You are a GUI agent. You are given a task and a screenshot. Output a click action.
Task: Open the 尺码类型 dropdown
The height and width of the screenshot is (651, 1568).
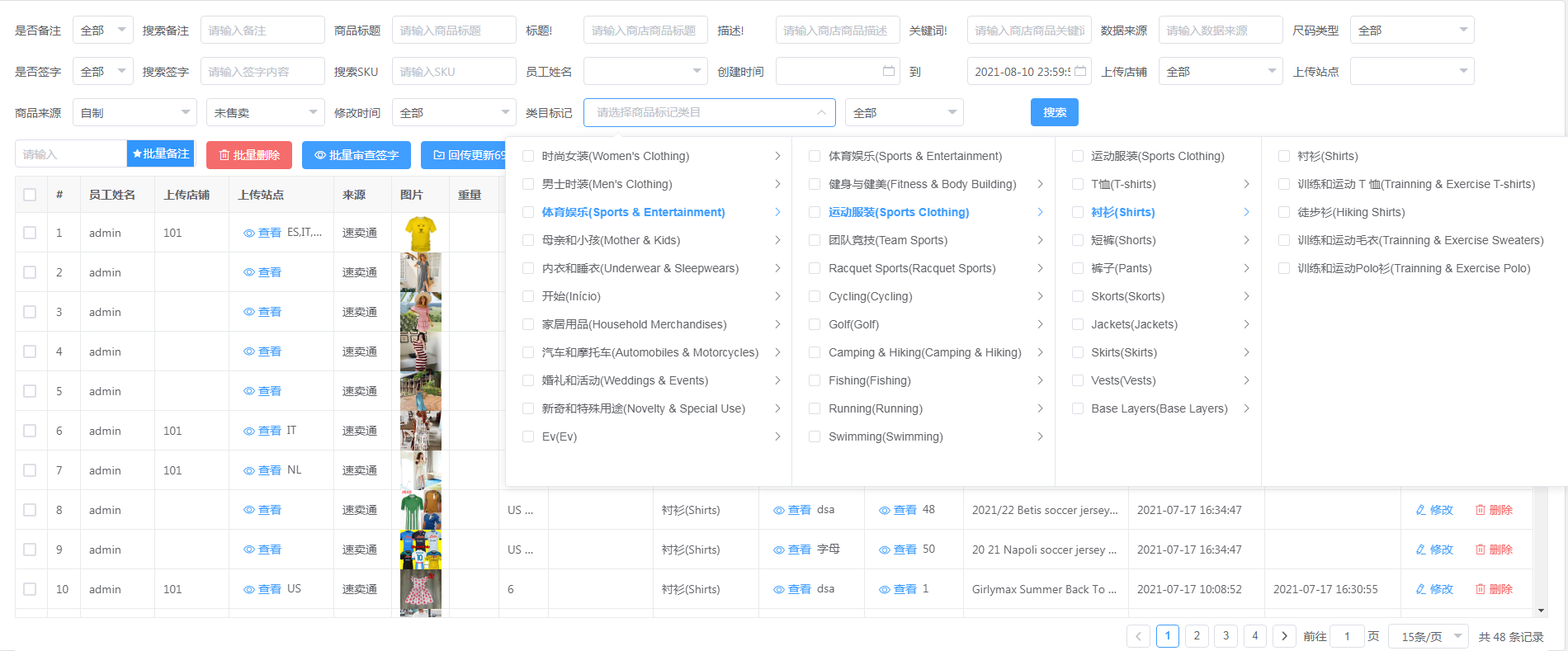point(1411,31)
